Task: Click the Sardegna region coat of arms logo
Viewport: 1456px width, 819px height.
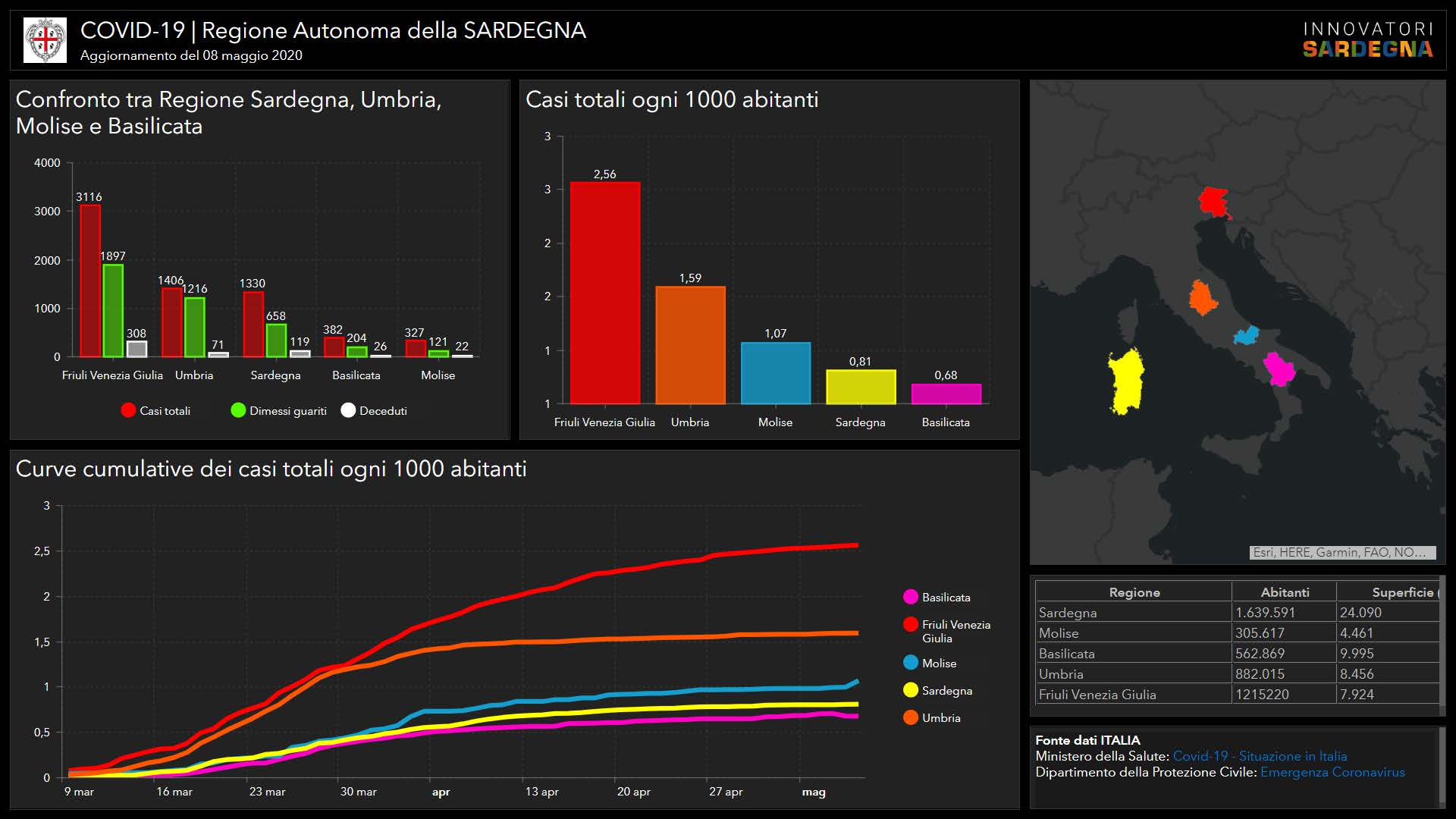Action: 45,40
